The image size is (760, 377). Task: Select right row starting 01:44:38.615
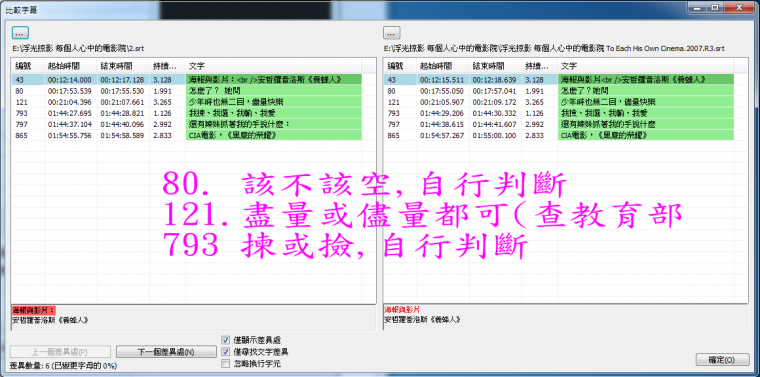point(559,124)
